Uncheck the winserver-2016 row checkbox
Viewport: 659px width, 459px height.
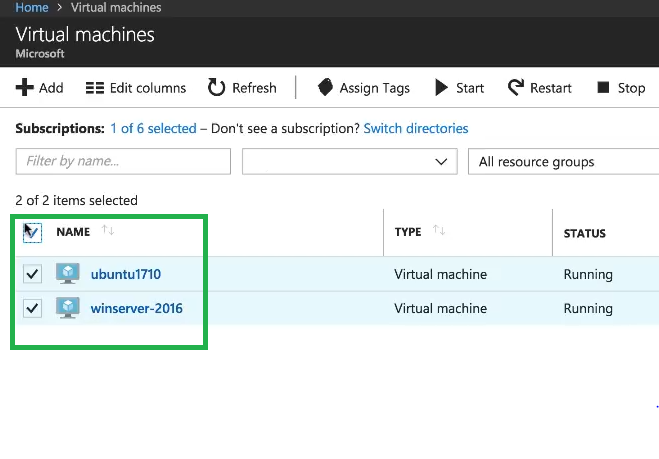coord(32,309)
